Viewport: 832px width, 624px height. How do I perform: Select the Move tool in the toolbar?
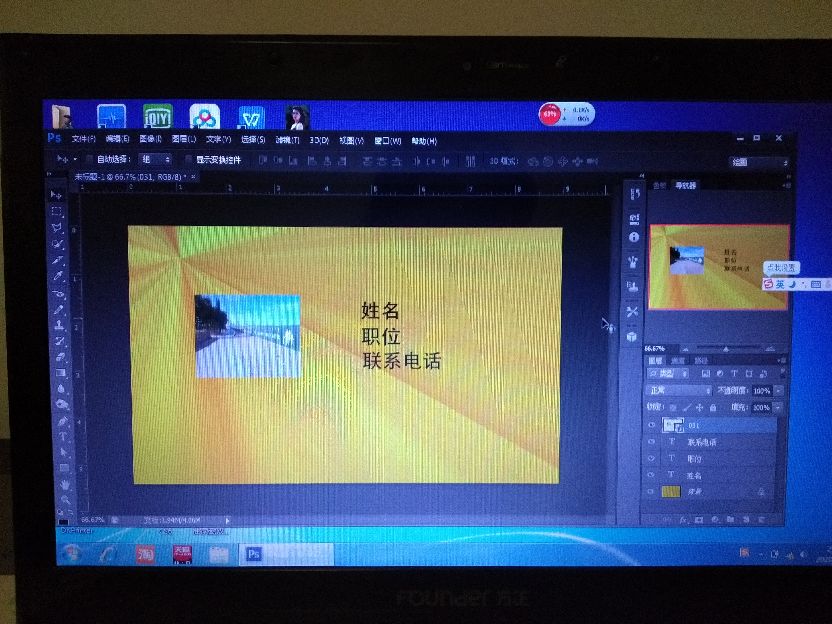(57, 196)
